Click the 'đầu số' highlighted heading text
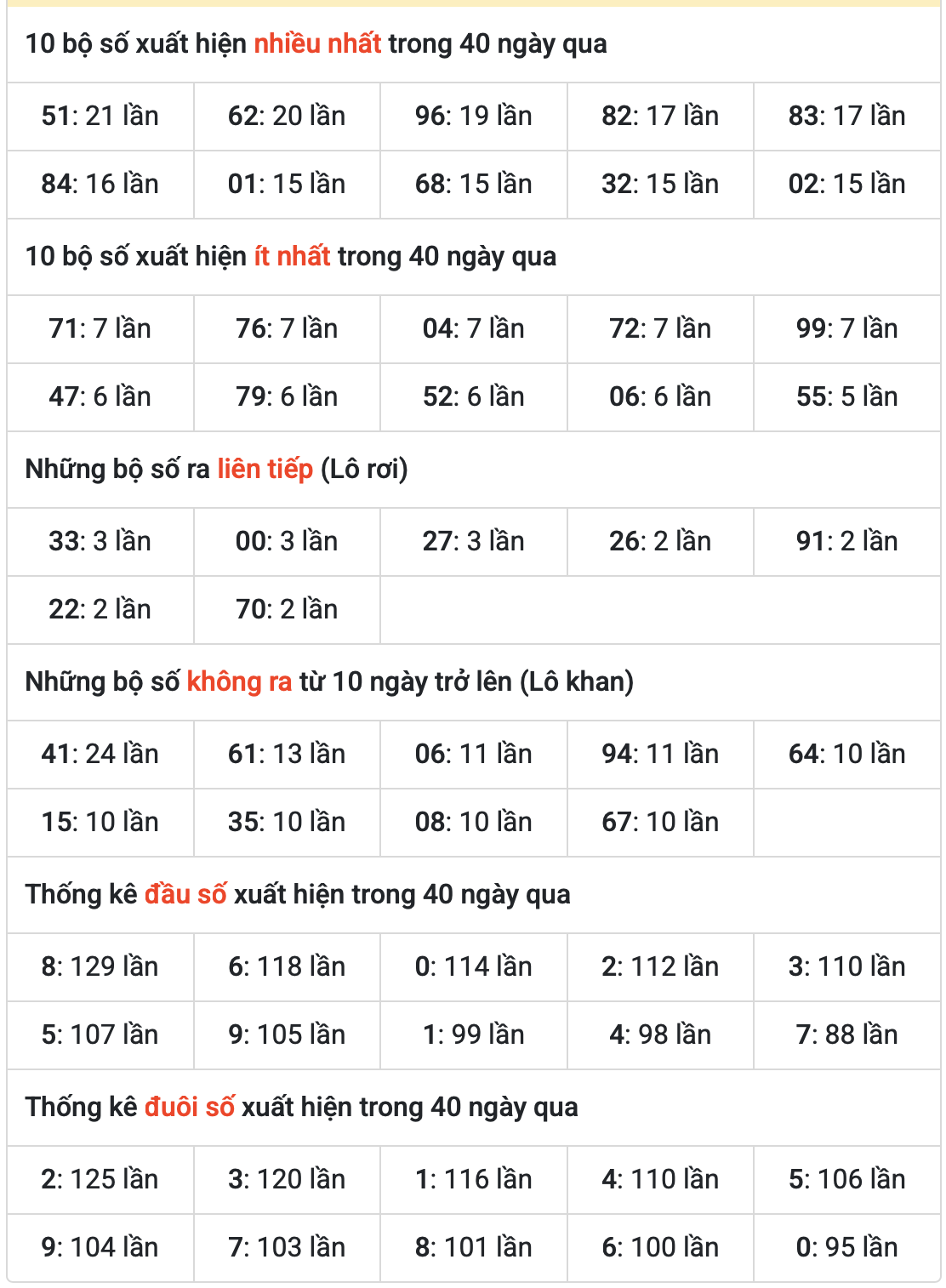 click(x=185, y=894)
